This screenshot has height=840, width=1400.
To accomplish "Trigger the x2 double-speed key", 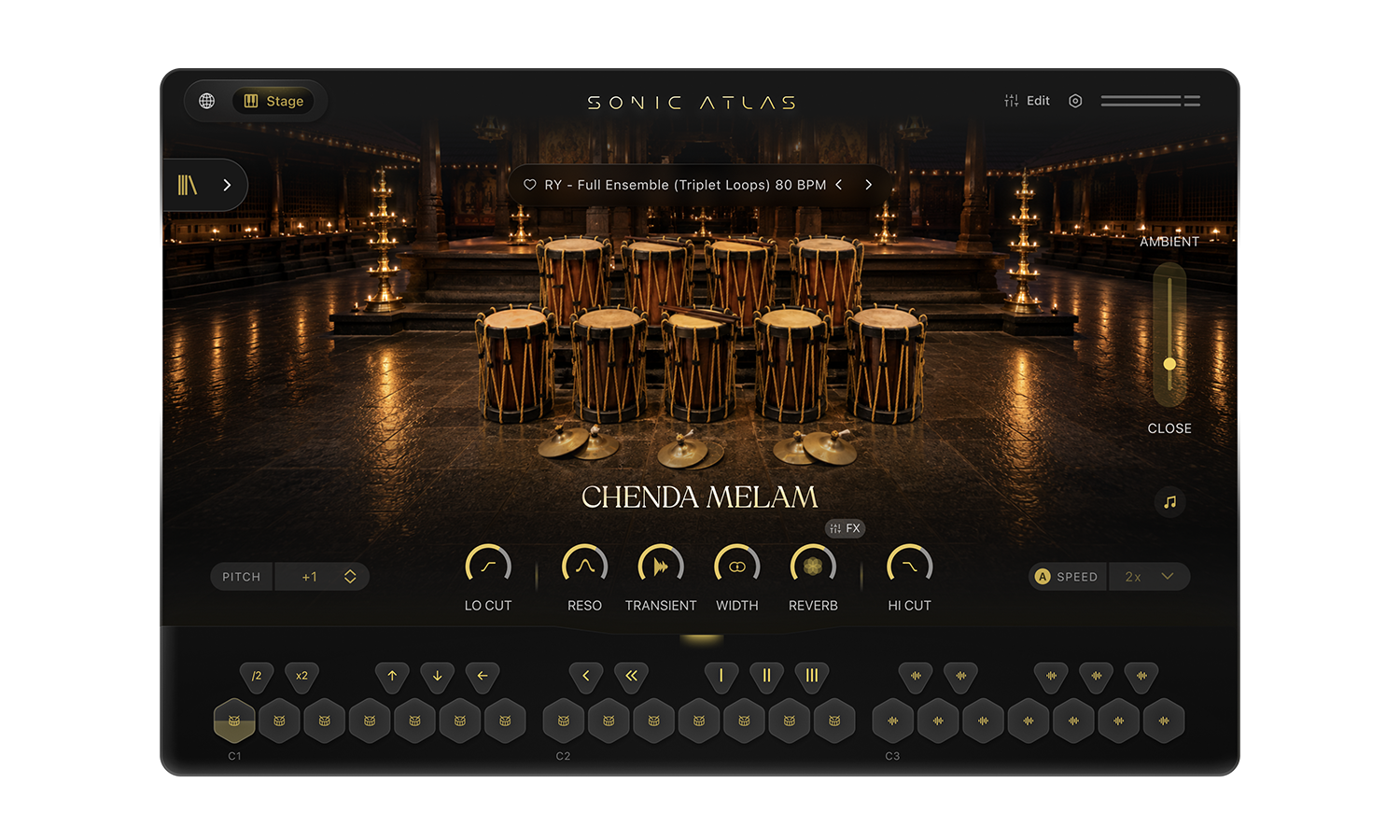I will 301,676.
